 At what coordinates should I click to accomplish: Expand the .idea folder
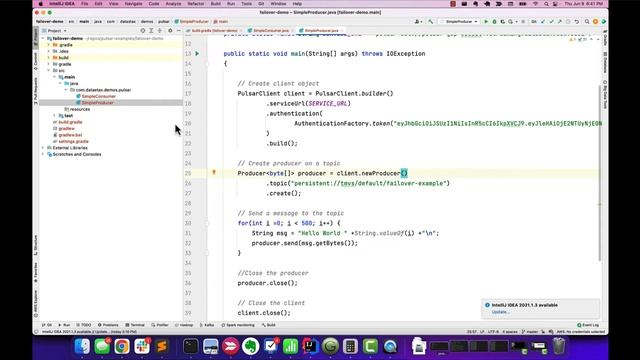[x=49, y=51]
